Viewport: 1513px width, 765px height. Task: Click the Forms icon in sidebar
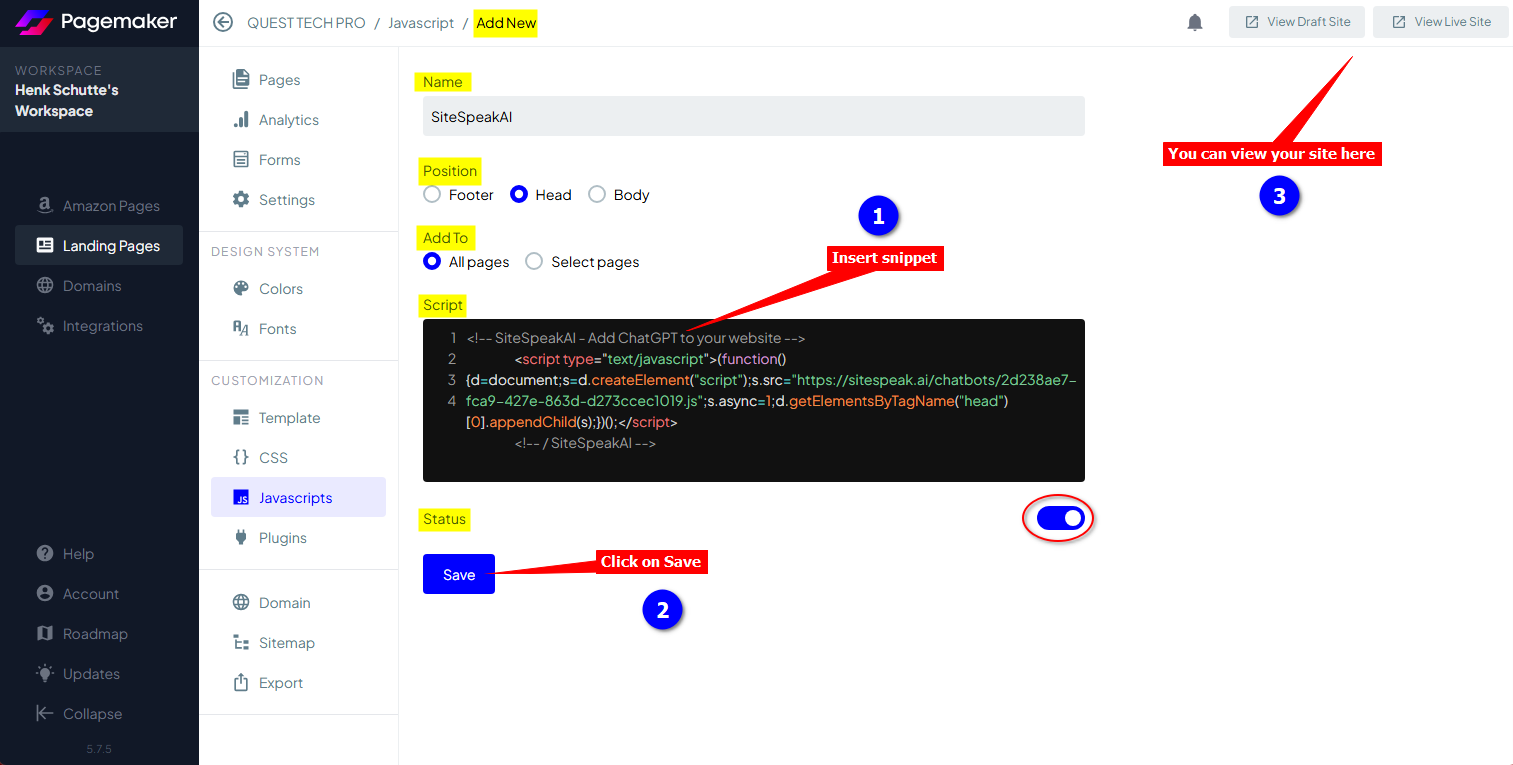pyautogui.click(x=241, y=159)
